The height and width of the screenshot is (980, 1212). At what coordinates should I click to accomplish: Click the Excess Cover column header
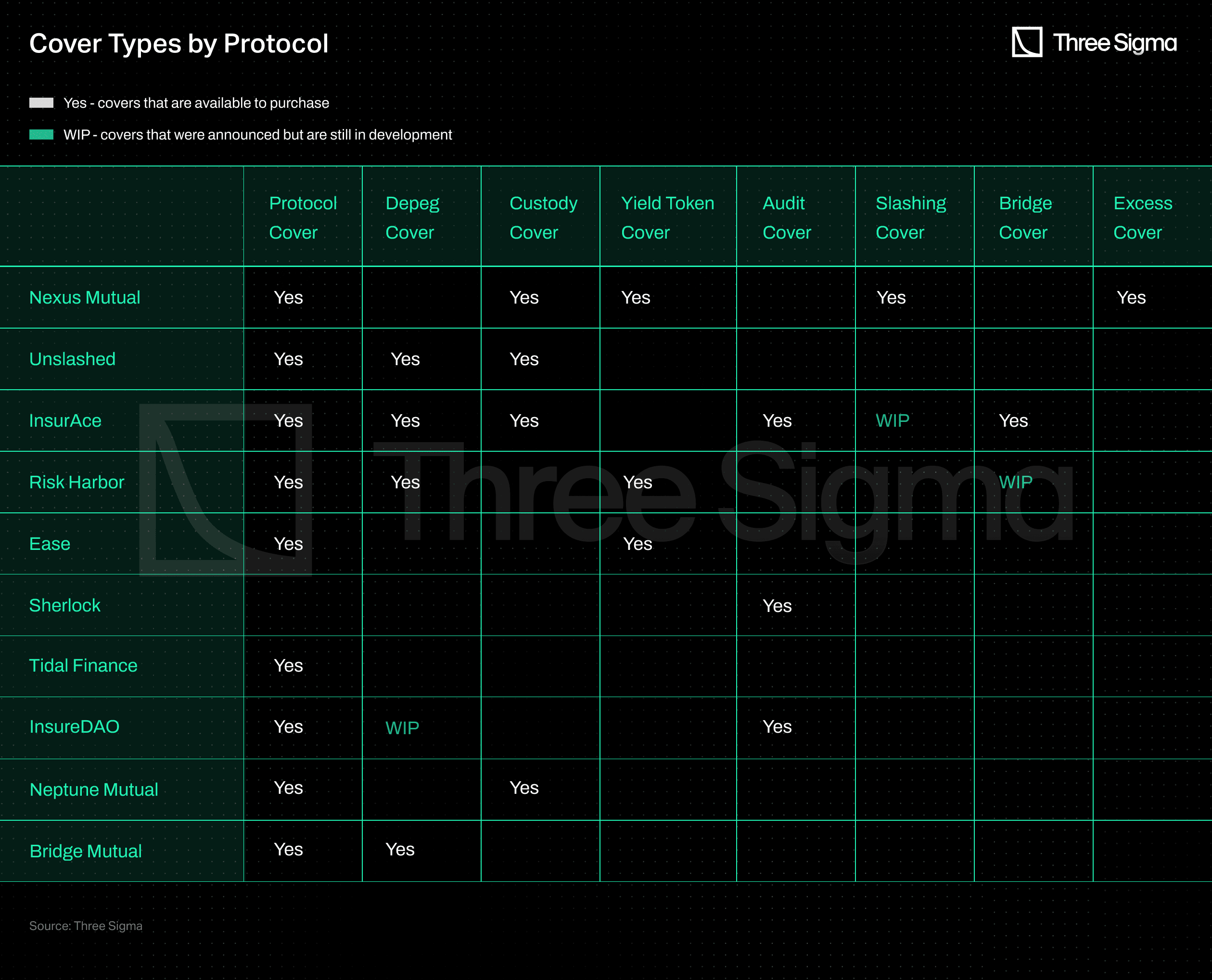pyautogui.click(x=1142, y=217)
